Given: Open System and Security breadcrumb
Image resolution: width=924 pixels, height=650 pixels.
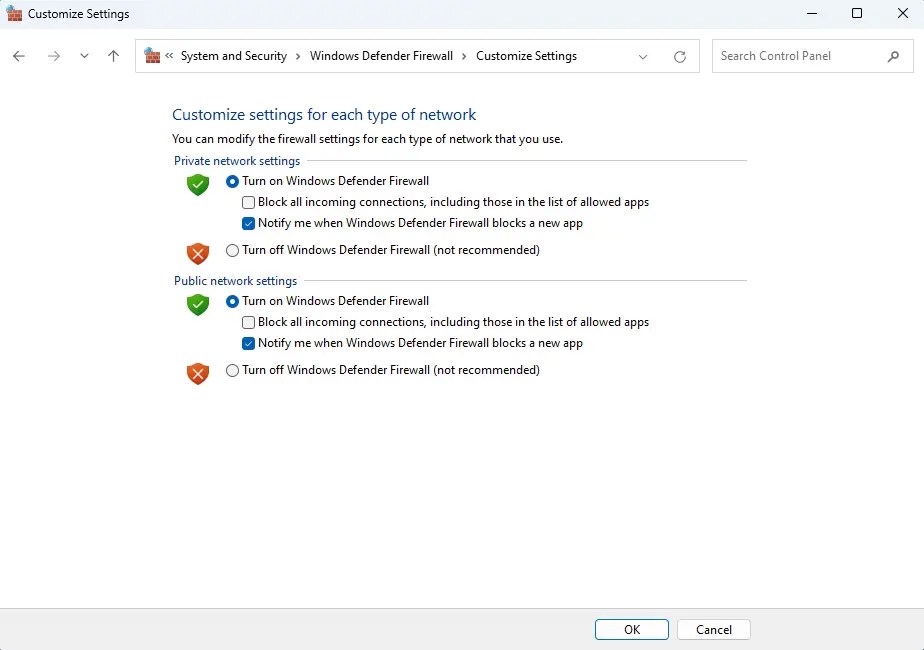Looking at the screenshot, I should click(233, 56).
